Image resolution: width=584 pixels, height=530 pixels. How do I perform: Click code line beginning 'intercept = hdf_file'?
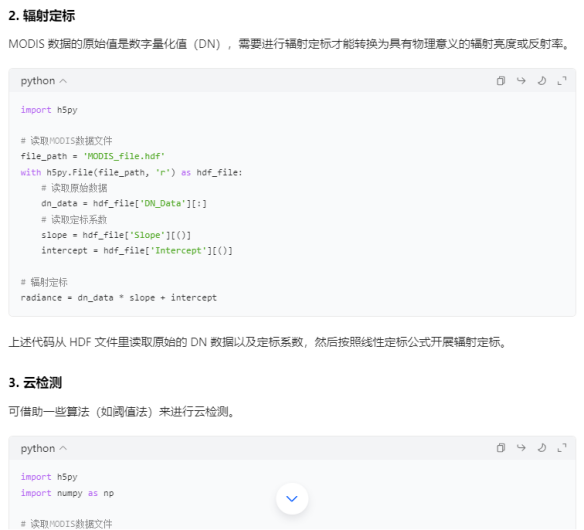[137, 251]
